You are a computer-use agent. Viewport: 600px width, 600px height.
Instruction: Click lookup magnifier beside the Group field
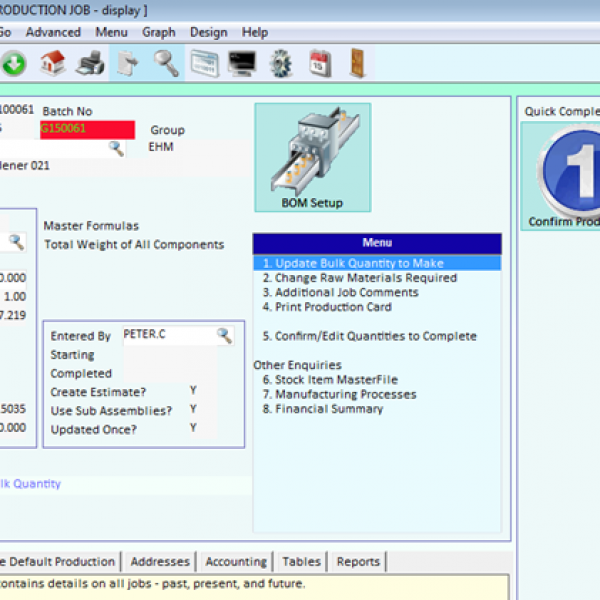116,148
